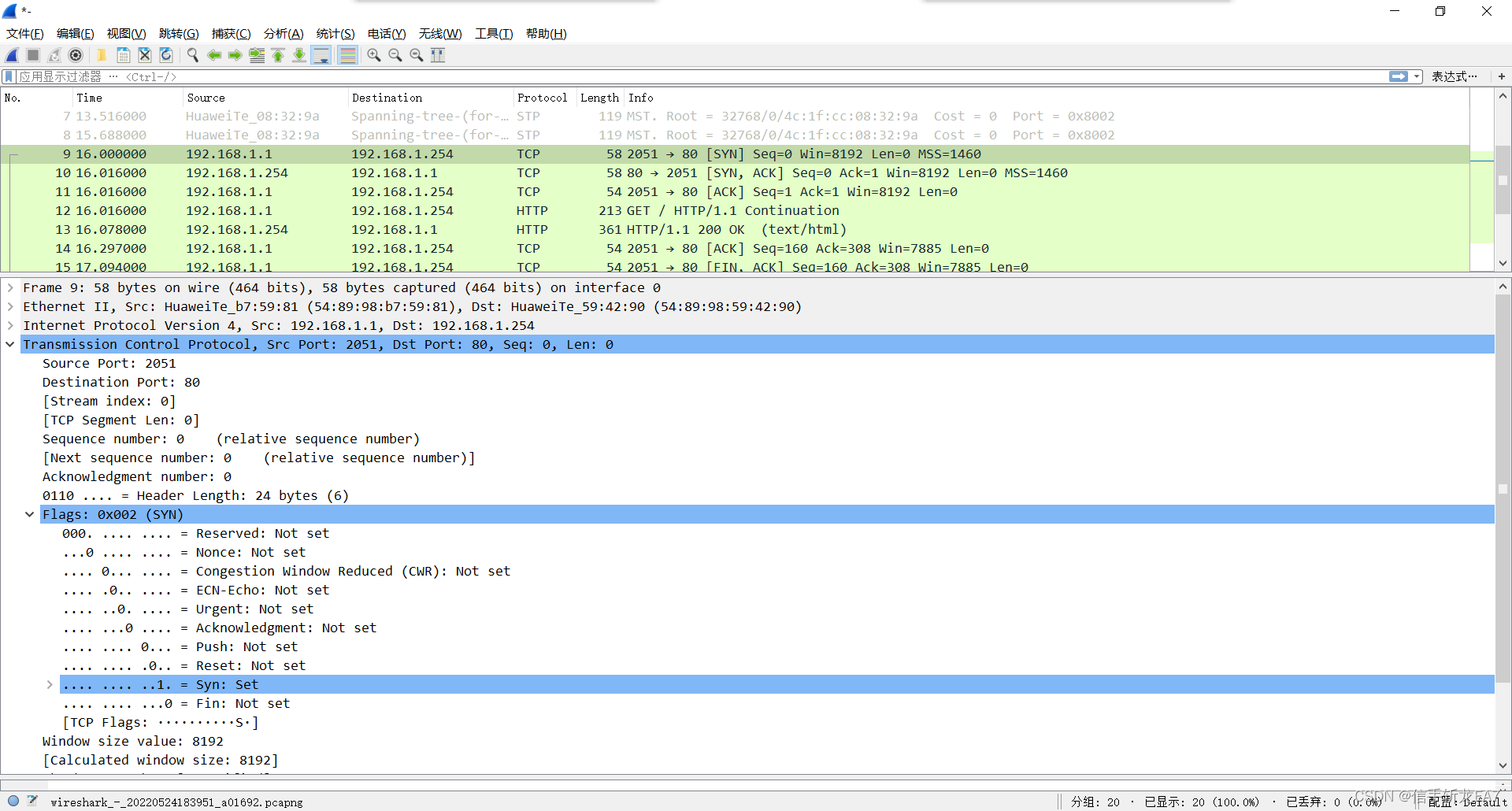Open find packet with magnifier icon
The image size is (1512, 811).
pyautogui.click(x=192, y=55)
